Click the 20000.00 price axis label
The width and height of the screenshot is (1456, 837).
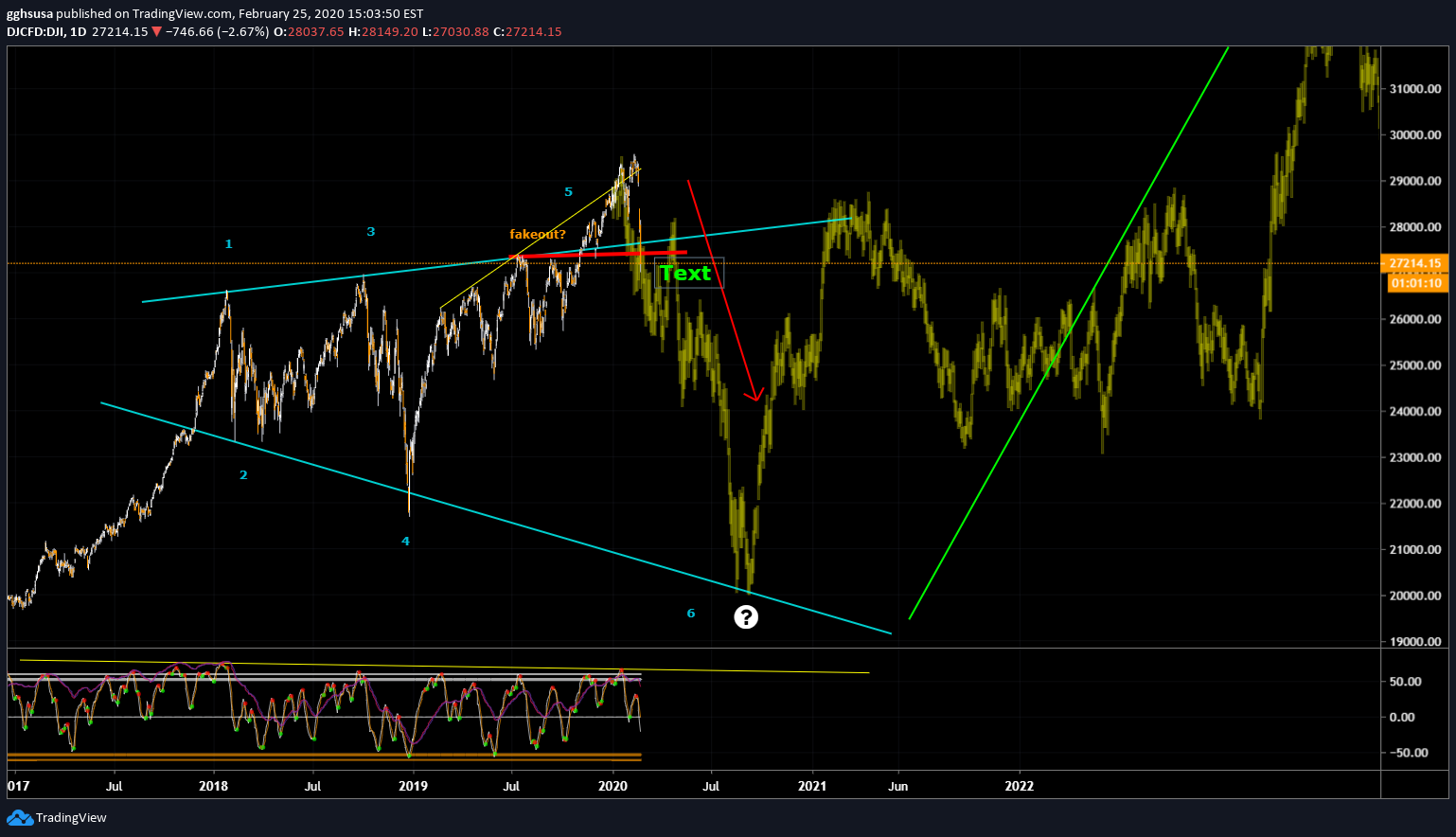1415,597
